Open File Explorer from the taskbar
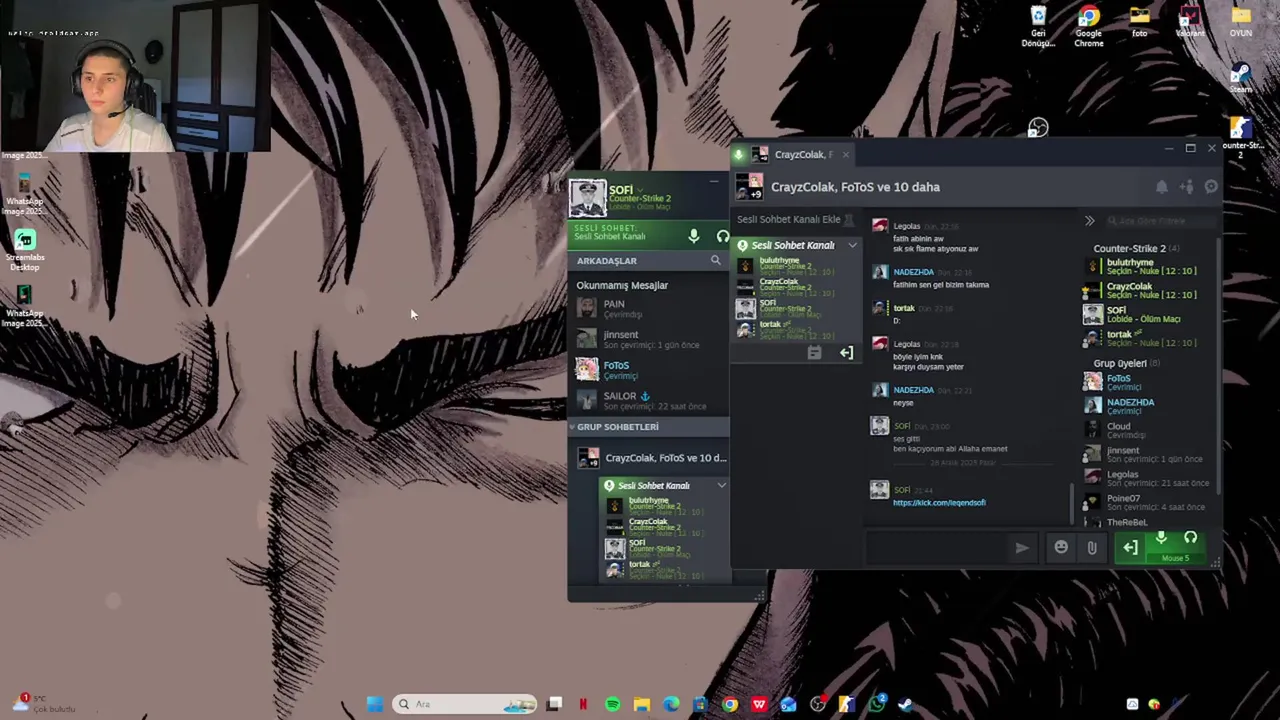 pyautogui.click(x=641, y=704)
